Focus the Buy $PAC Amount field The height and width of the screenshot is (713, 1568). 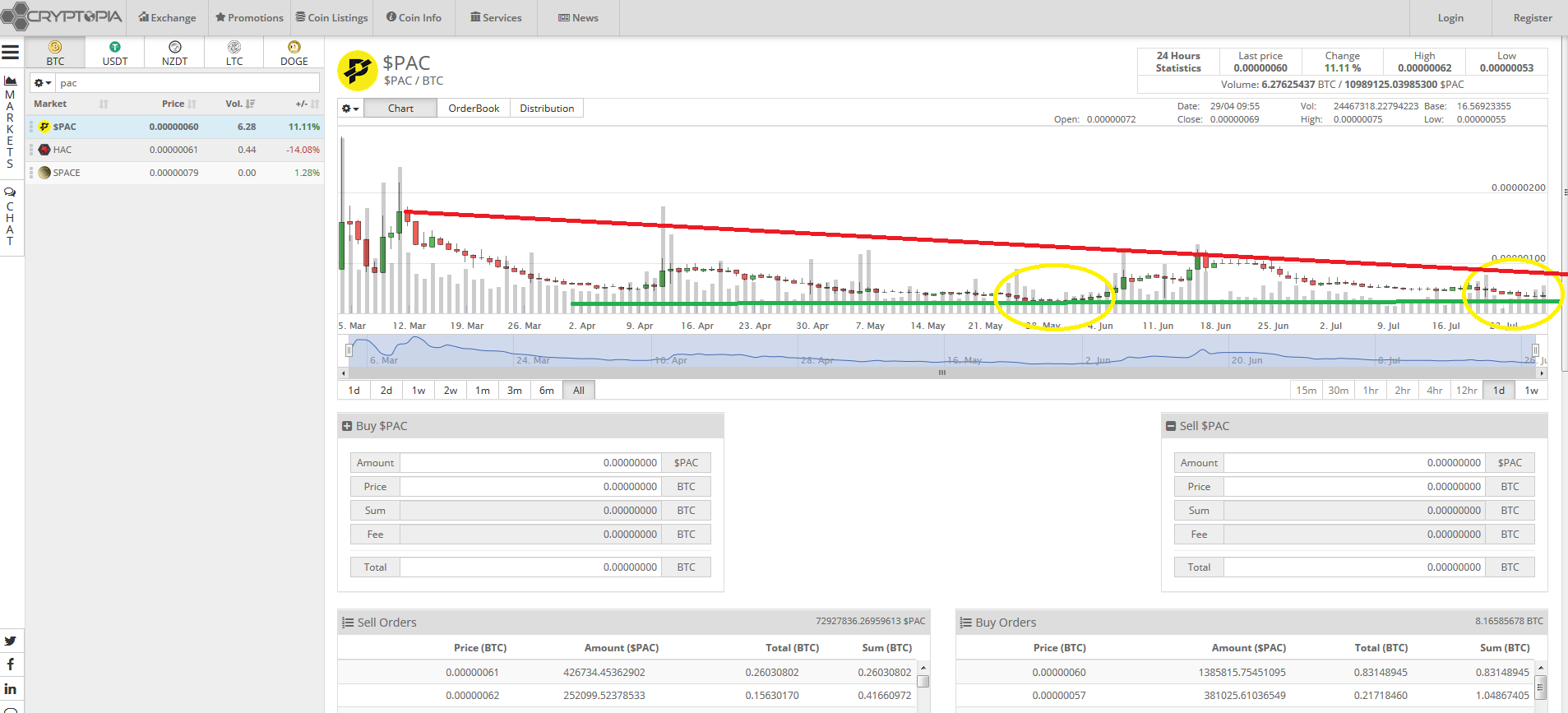tap(530, 463)
